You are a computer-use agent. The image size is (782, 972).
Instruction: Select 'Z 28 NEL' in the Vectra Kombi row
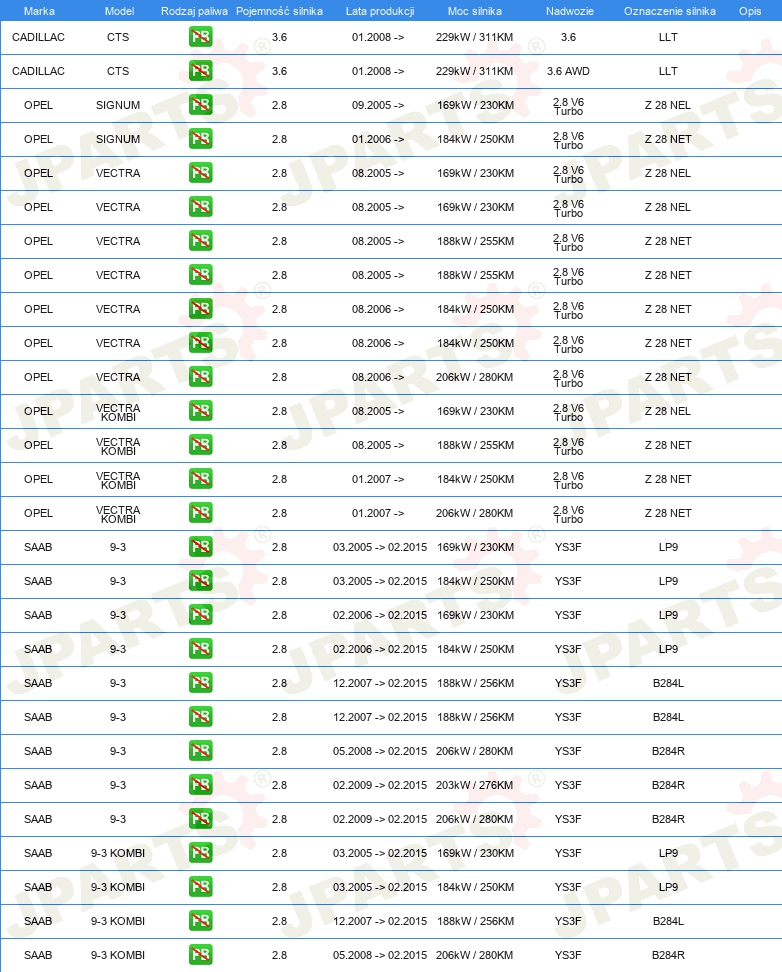(668, 411)
